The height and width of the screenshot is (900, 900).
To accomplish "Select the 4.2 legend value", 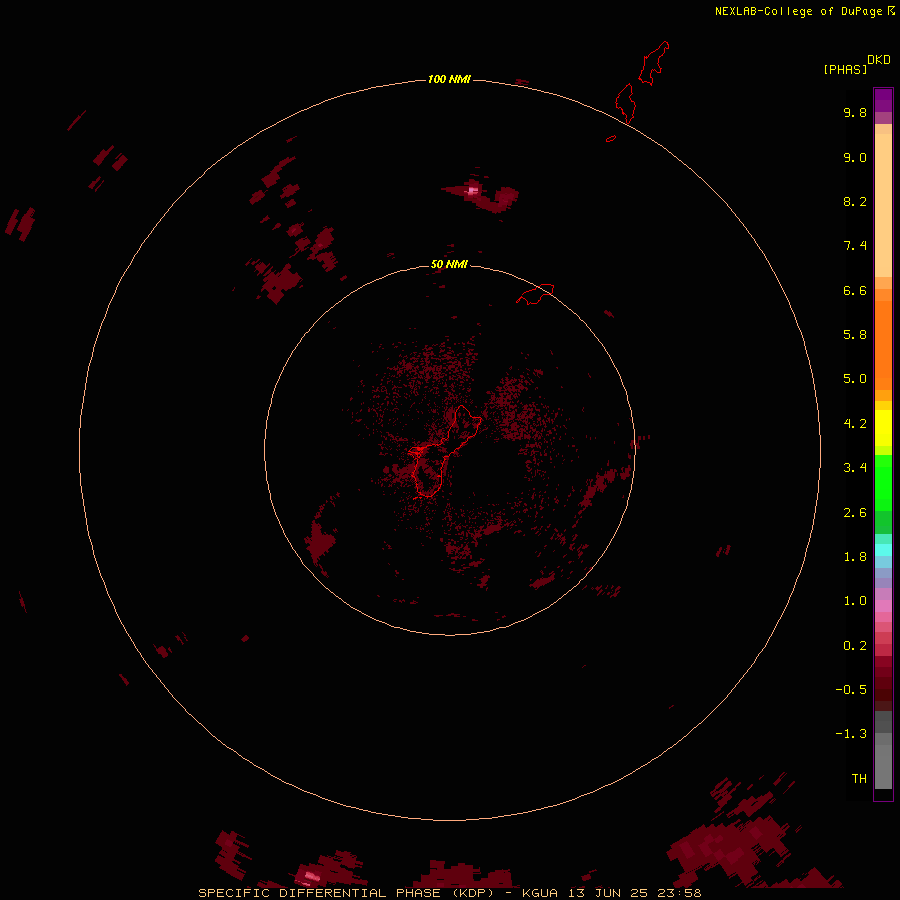I will point(855,424).
